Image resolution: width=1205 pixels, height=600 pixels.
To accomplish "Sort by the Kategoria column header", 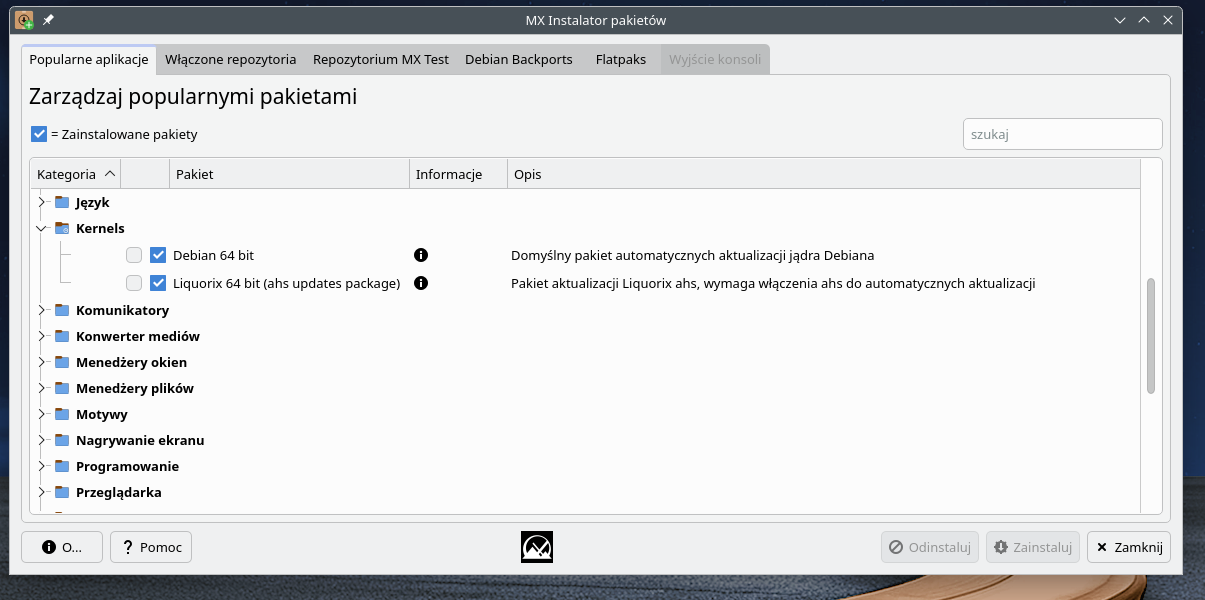I will coord(75,174).
